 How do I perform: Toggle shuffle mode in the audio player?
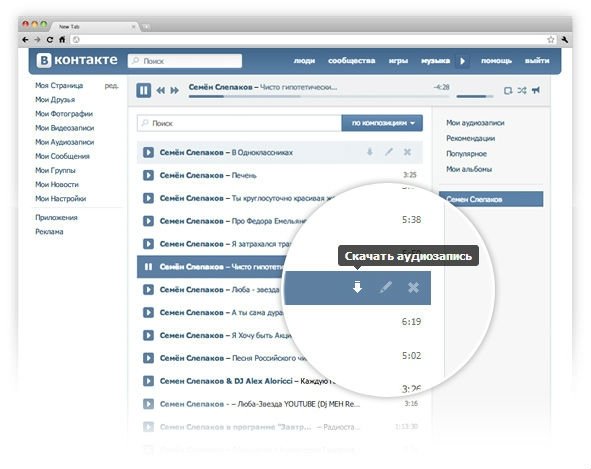pos(522,90)
